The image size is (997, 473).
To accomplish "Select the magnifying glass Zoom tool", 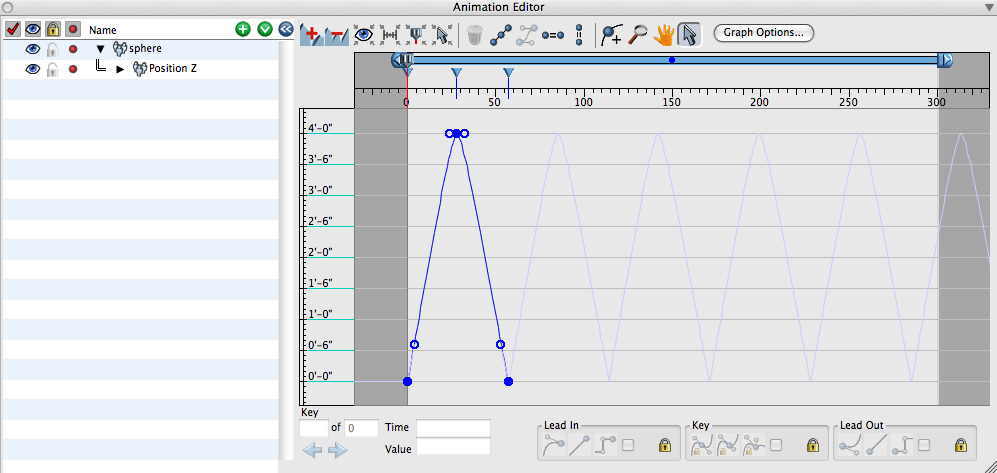I will tap(636, 35).
